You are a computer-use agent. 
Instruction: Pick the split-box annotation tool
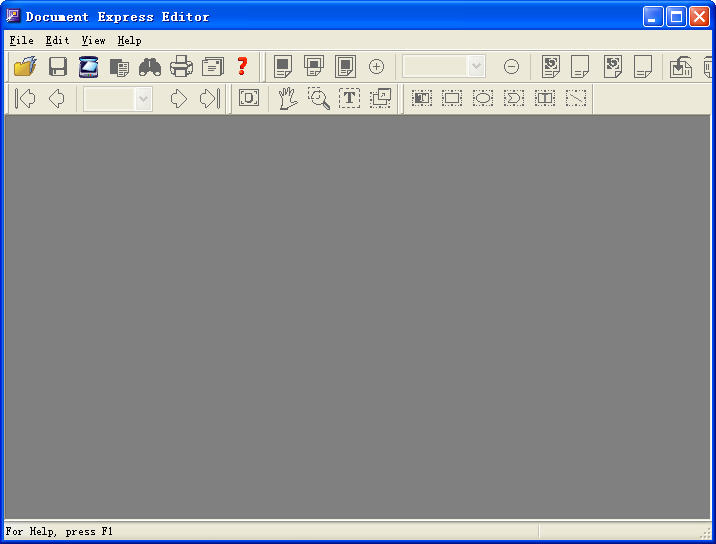(x=545, y=98)
